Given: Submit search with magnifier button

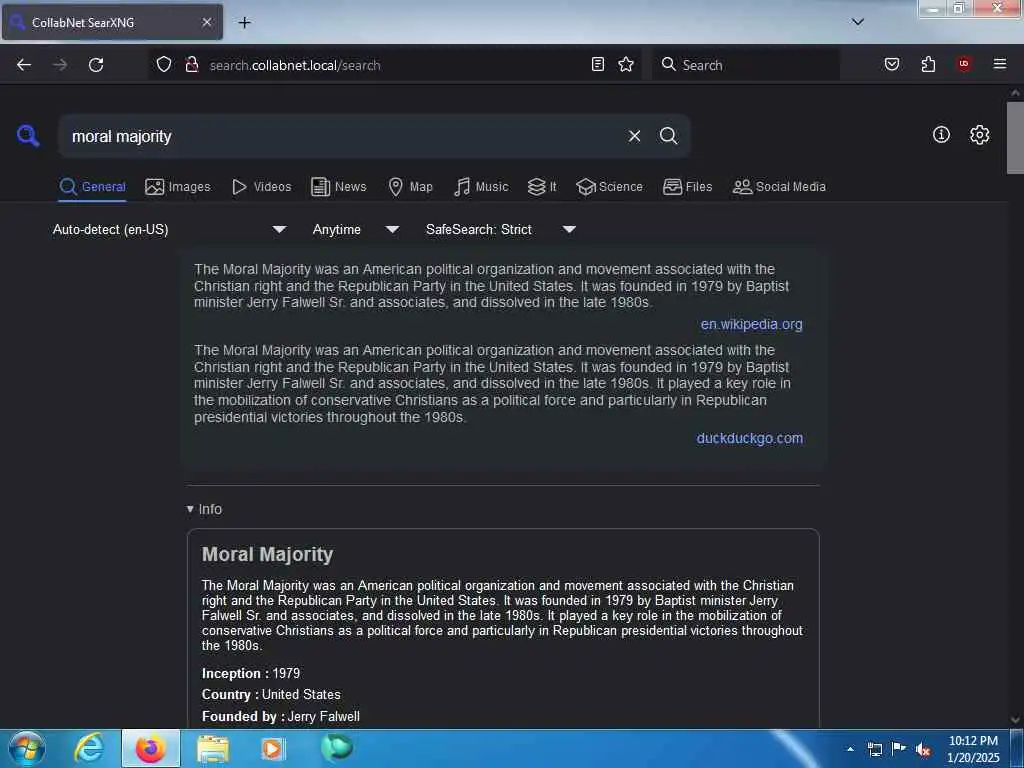Looking at the screenshot, I should pyautogui.click(x=669, y=136).
